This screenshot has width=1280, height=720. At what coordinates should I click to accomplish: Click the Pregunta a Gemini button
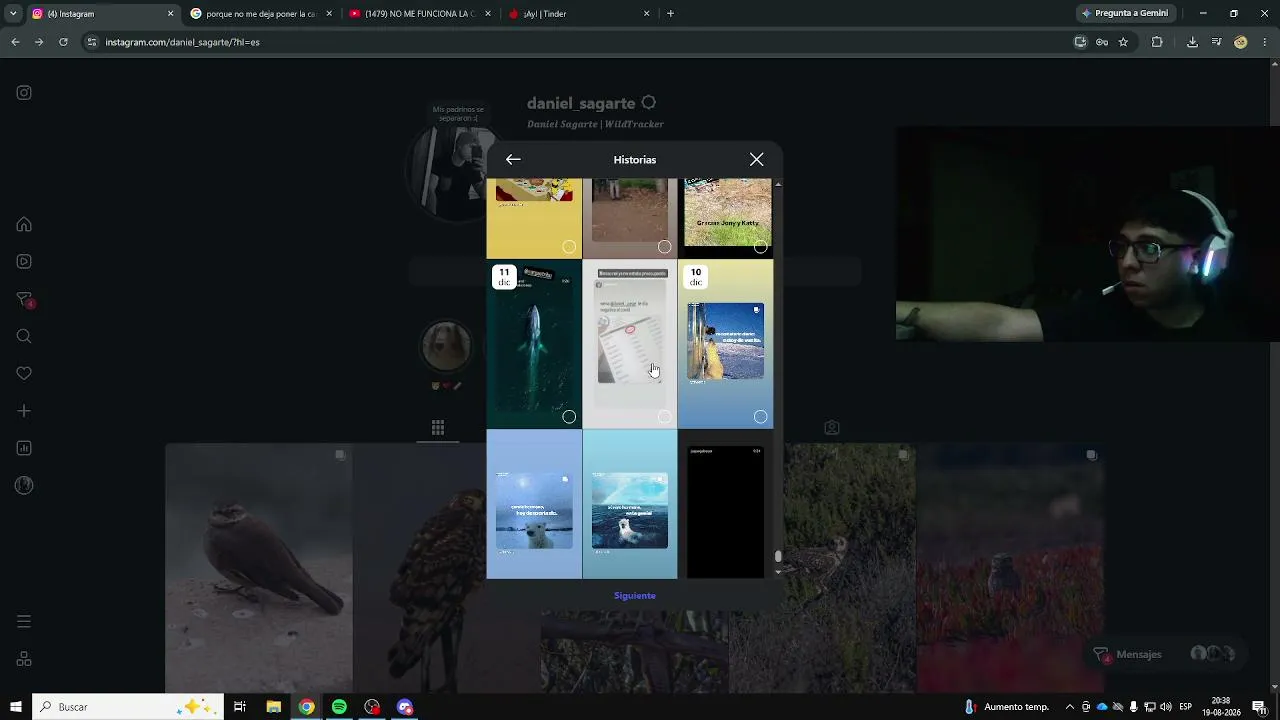pyautogui.click(x=1125, y=14)
